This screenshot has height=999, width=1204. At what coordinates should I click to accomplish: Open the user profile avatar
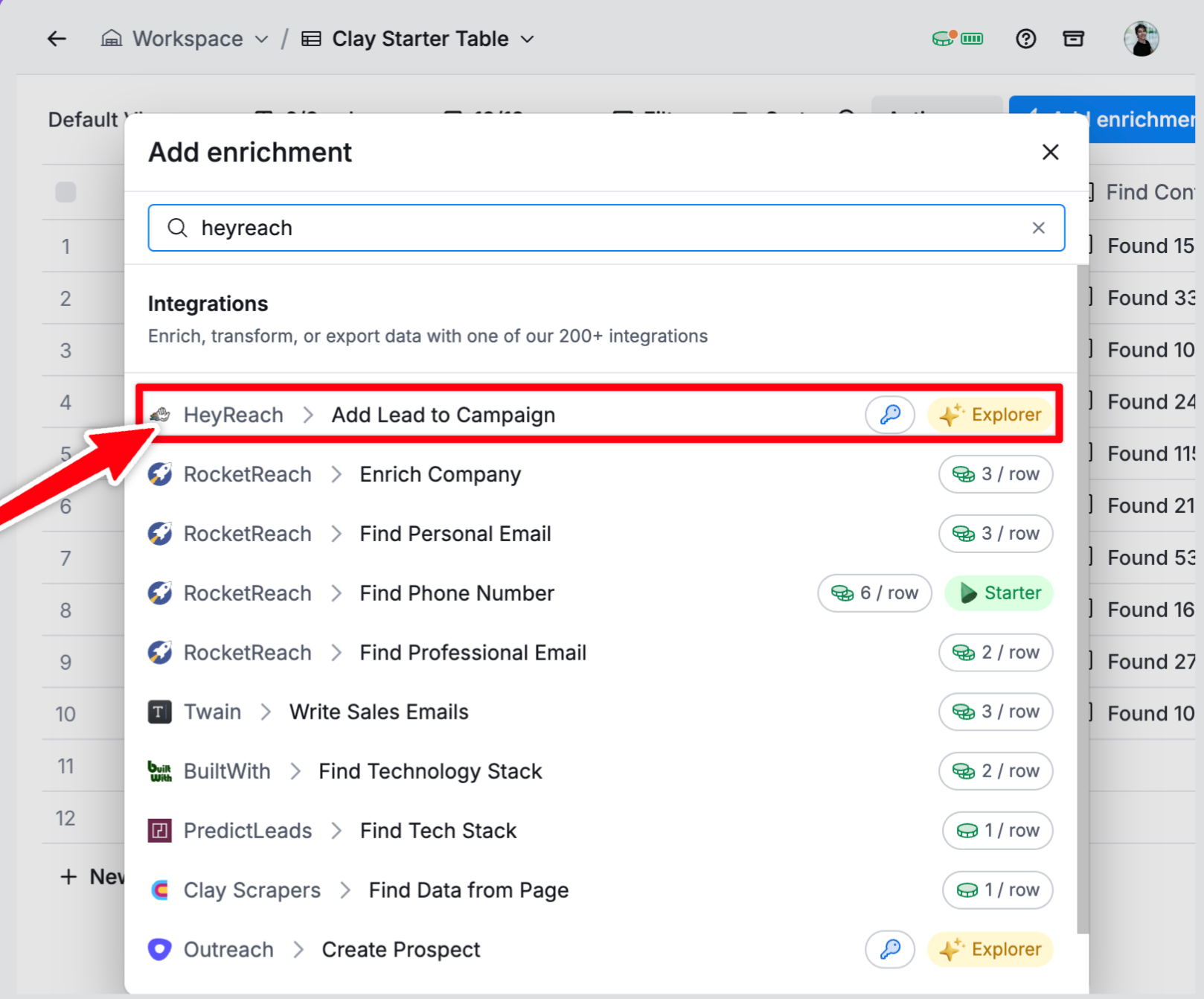click(x=1141, y=39)
